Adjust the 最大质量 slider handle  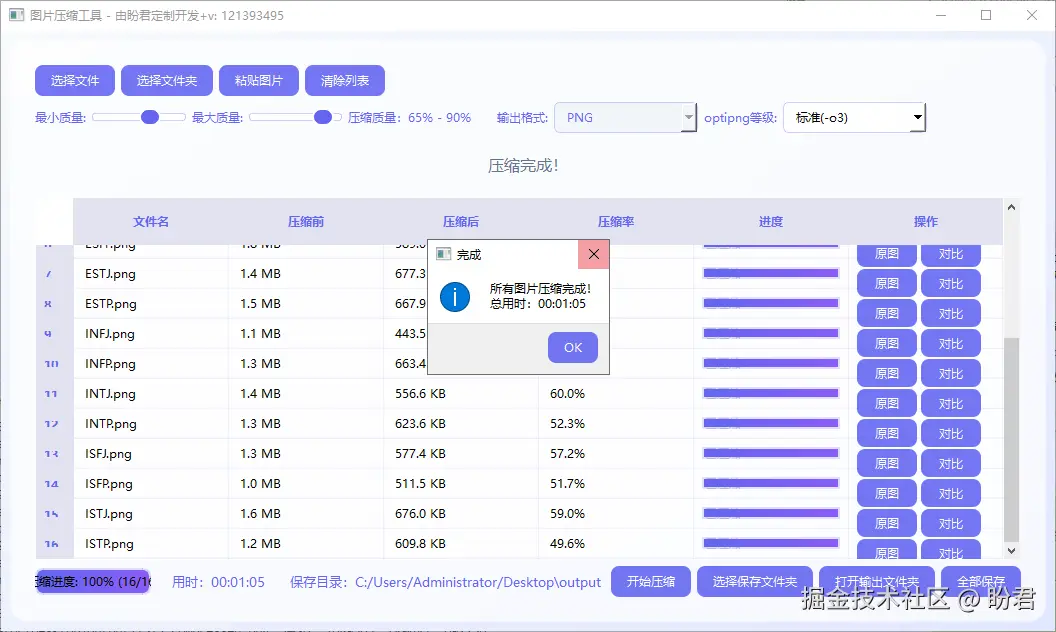click(323, 117)
